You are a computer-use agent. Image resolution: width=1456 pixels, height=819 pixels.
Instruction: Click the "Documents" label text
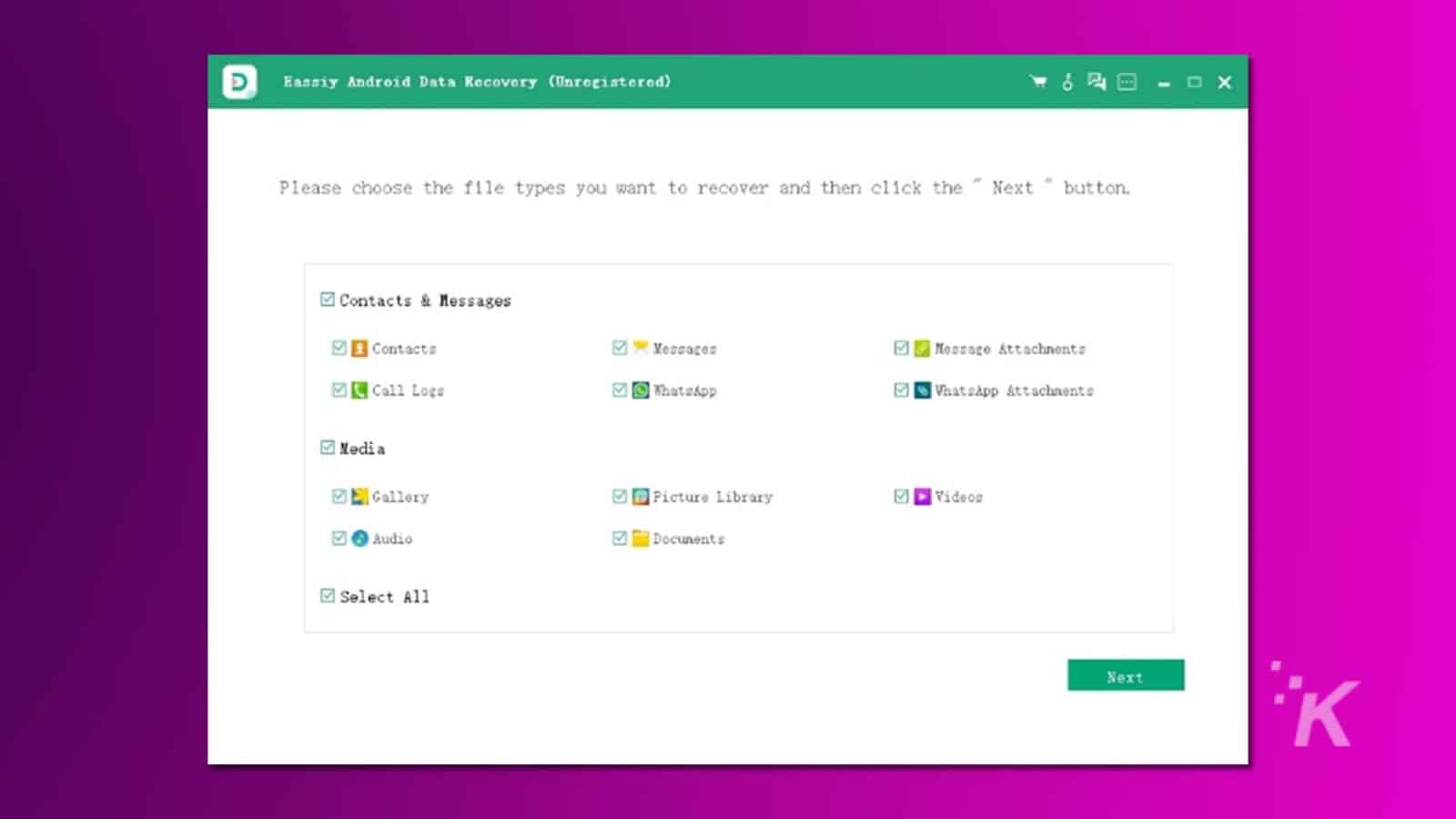tap(689, 539)
